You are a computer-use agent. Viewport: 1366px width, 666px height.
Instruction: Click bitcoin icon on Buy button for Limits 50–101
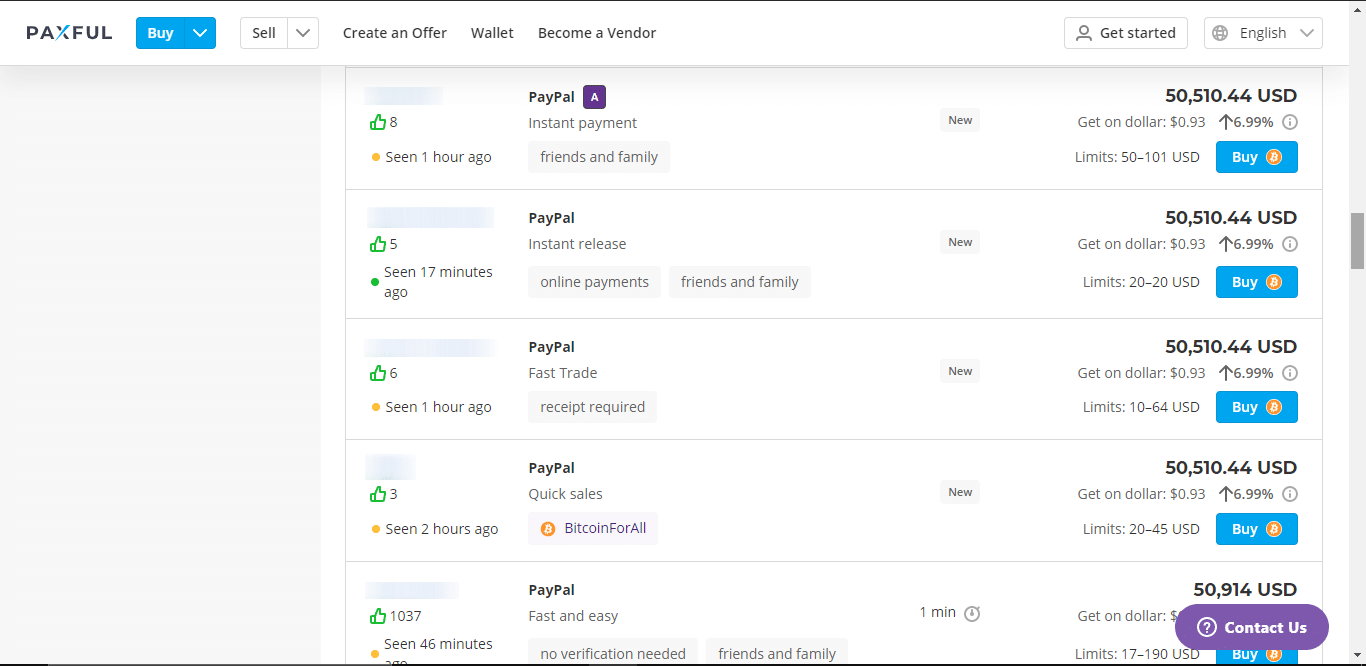1274,157
